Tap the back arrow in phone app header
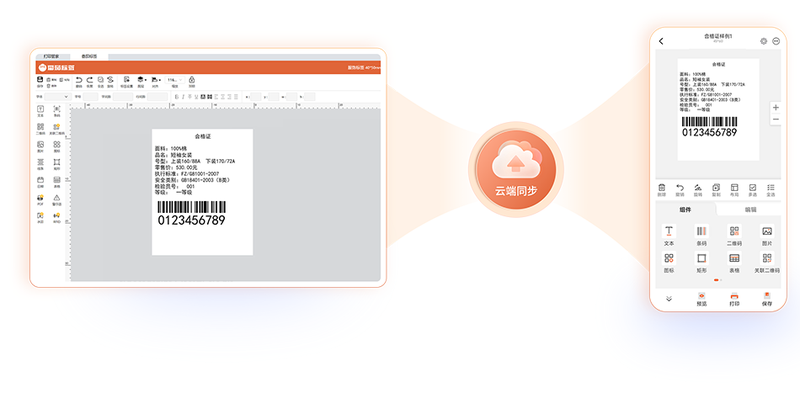 click(x=661, y=41)
